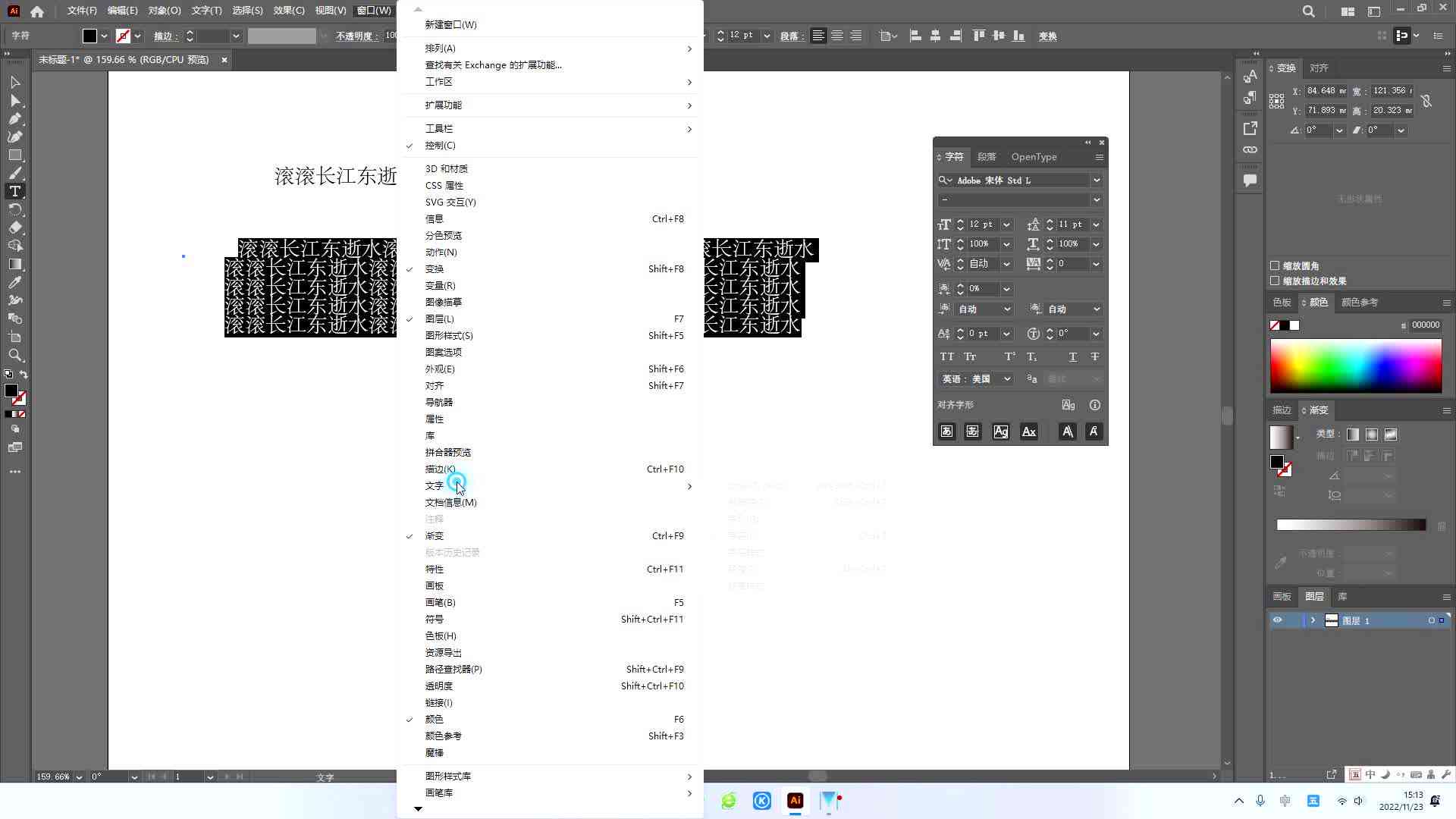Select the Gradient tool

click(x=15, y=264)
